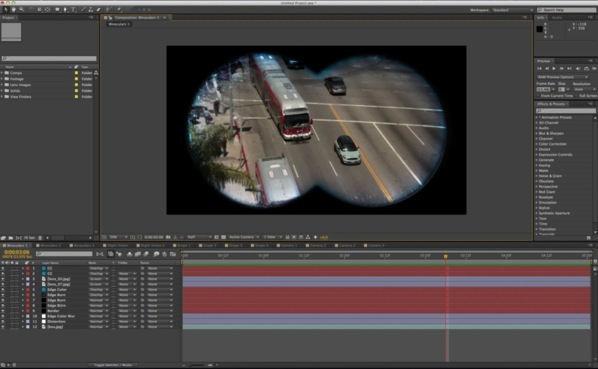Enable motion blur switch in timeline
Image resolution: width=598 pixels, height=369 pixels.
145,254
